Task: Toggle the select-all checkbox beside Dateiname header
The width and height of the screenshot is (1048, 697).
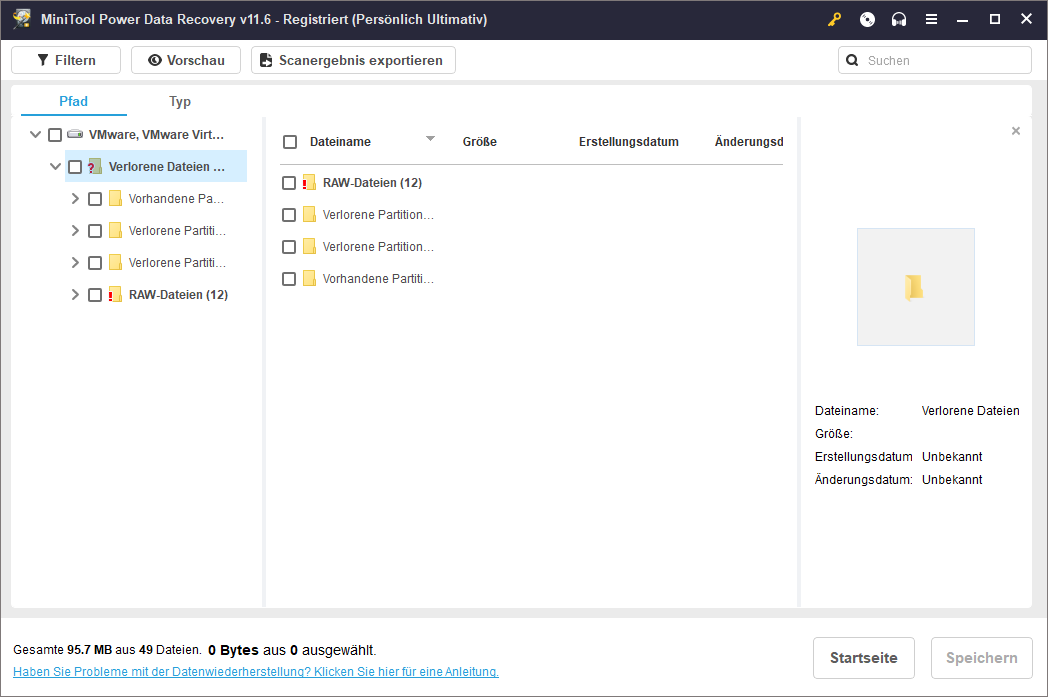Action: coord(290,142)
